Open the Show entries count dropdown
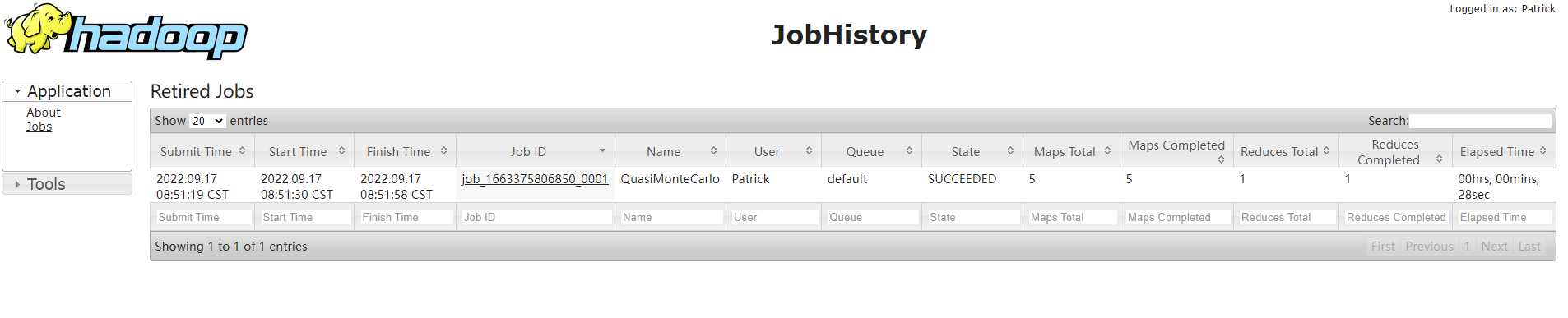 207,121
